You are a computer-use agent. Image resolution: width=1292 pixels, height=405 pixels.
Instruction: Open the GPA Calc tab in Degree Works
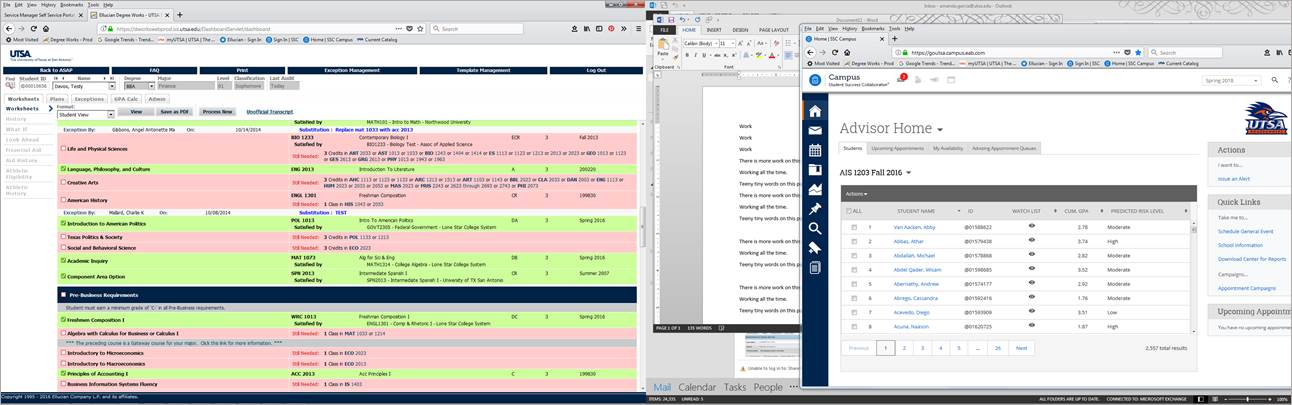[x=126, y=99]
